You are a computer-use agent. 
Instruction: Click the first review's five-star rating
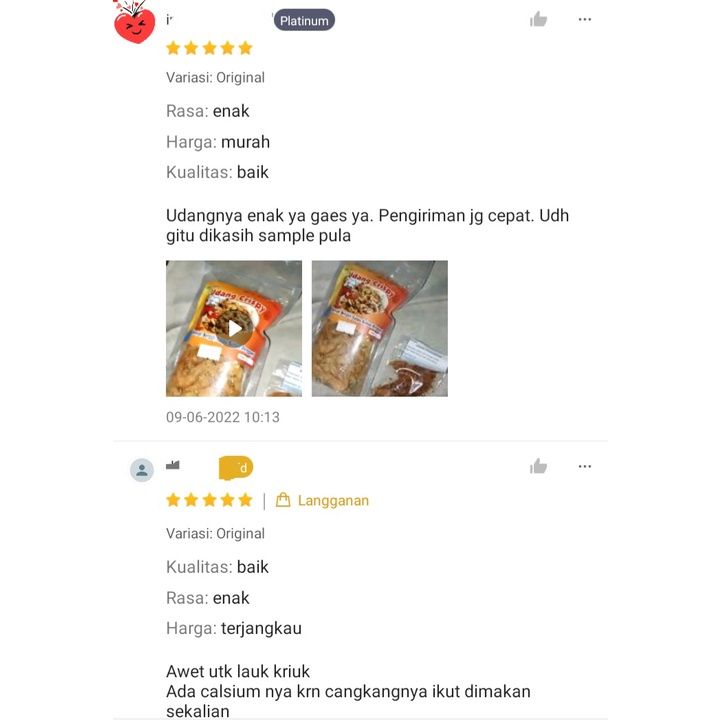(x=209, y=48)
